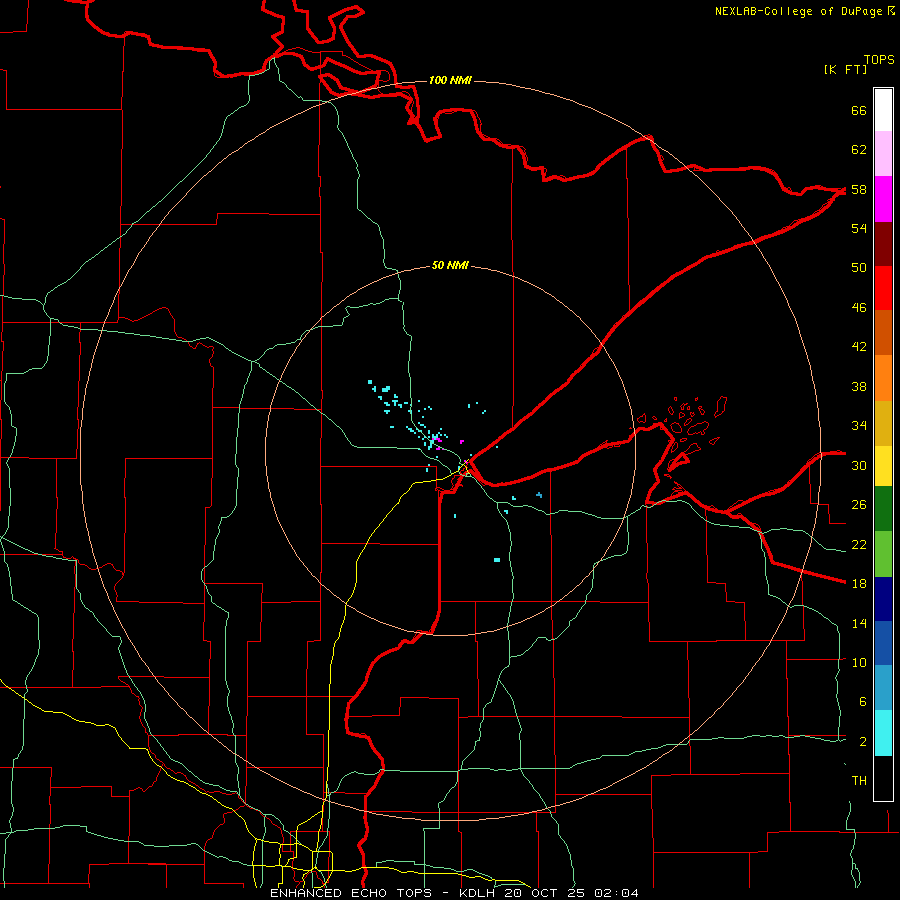Select the navy blue legend swatch
This screenshot has height=900, width=900.
pyautogui.click(x=883, y=599)
